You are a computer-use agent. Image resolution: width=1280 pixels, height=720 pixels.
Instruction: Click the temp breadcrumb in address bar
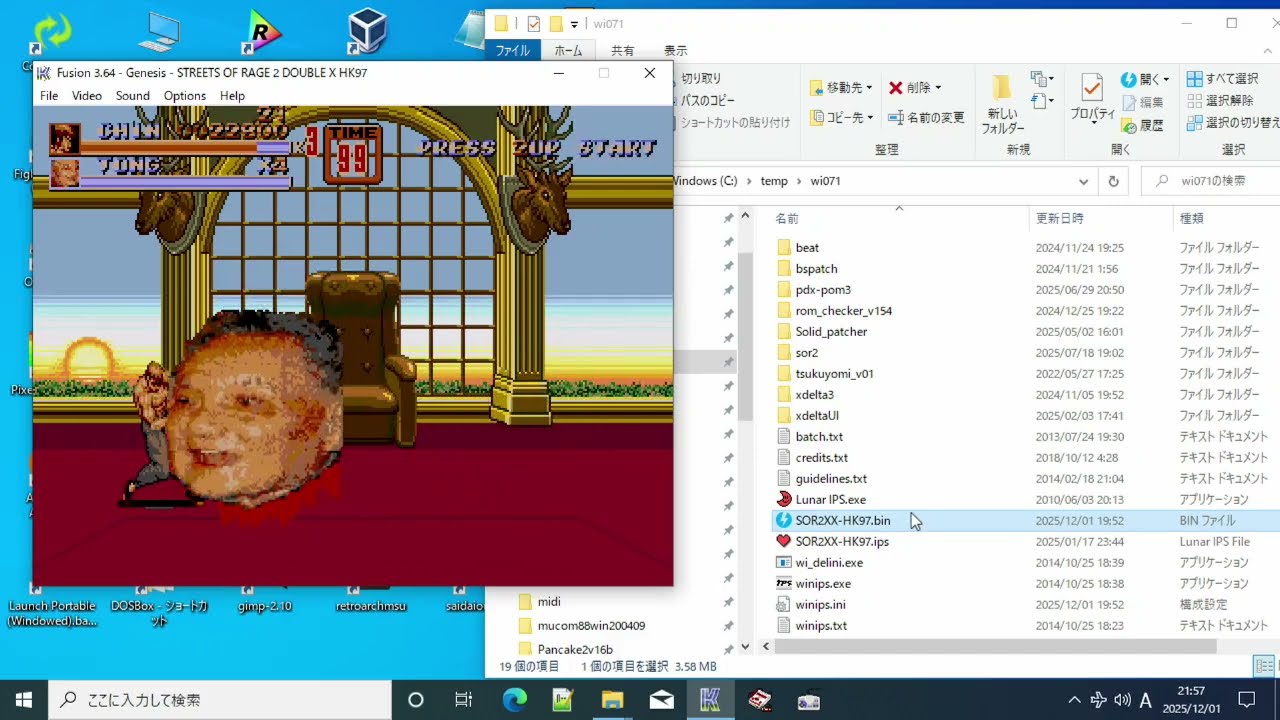[774, 182]
